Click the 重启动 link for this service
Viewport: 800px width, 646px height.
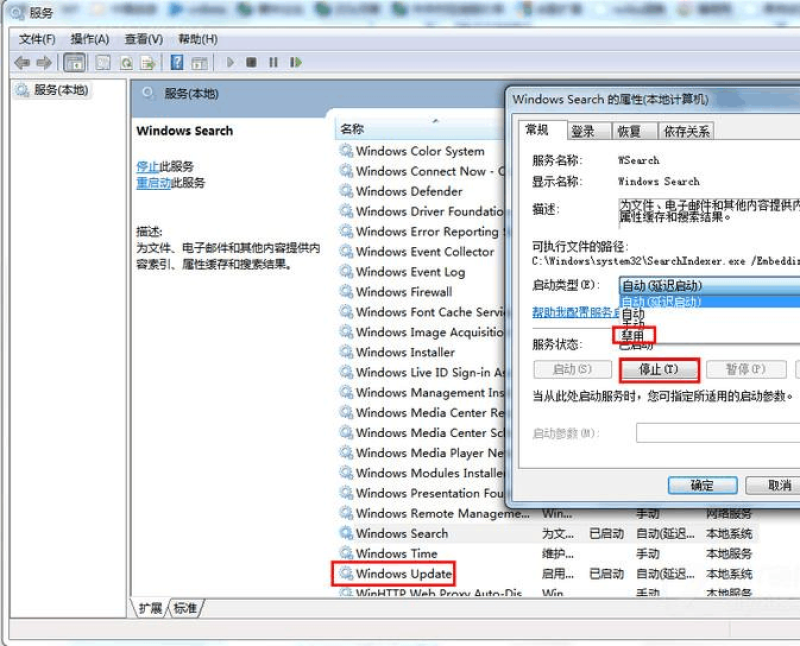(x=153, y=183)
